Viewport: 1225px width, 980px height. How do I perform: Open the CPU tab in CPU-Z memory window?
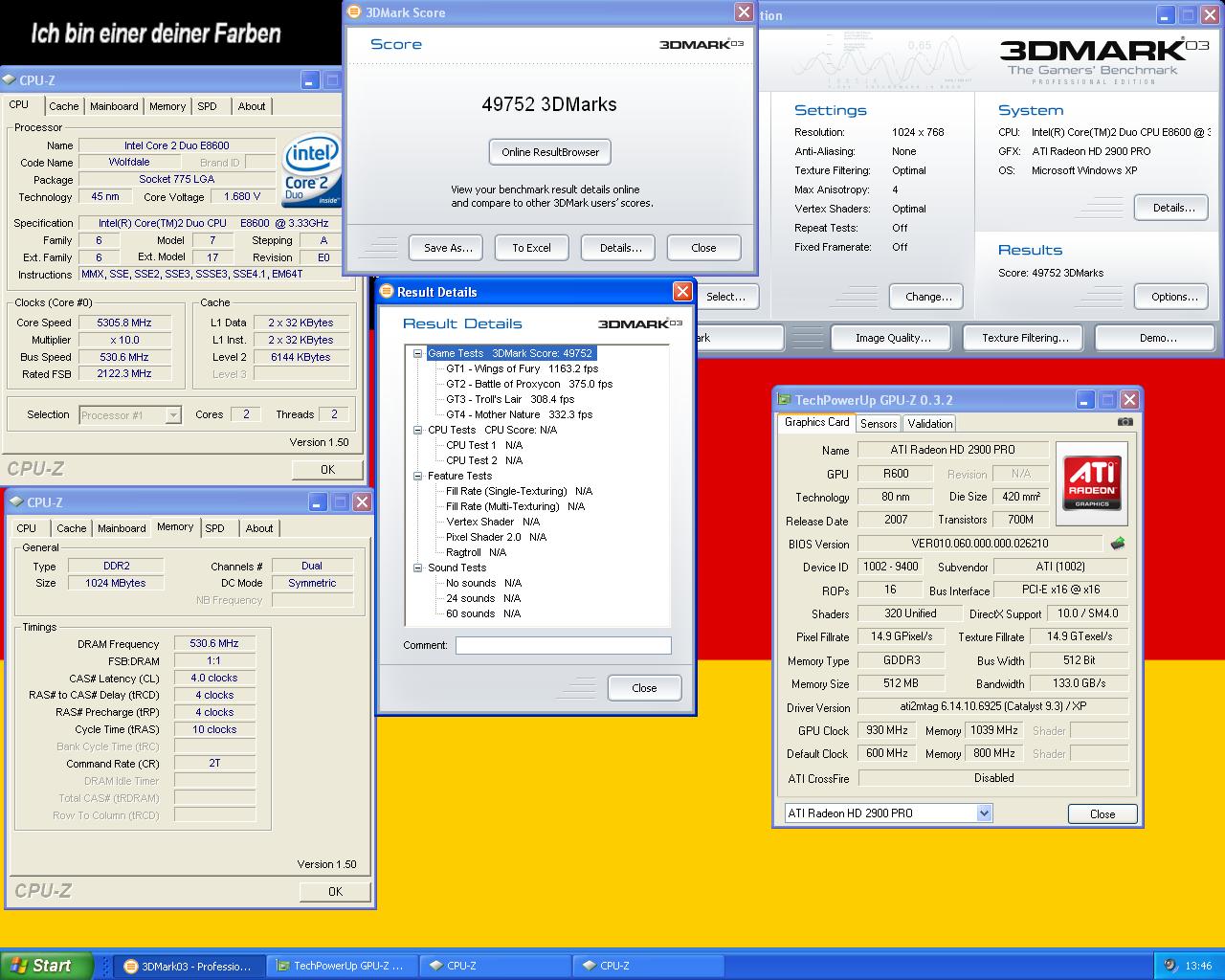[27, 528]
